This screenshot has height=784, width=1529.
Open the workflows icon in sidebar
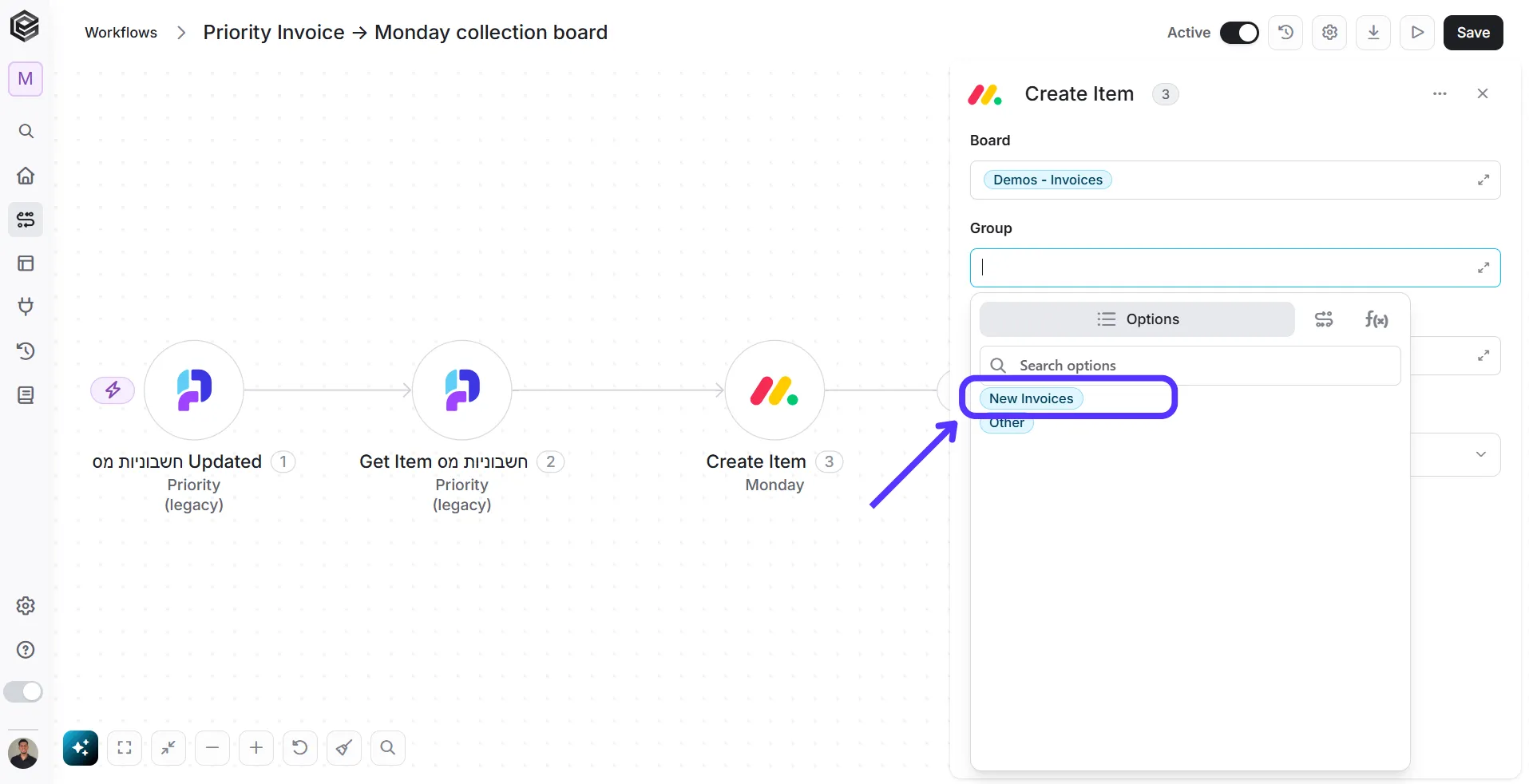26,220
